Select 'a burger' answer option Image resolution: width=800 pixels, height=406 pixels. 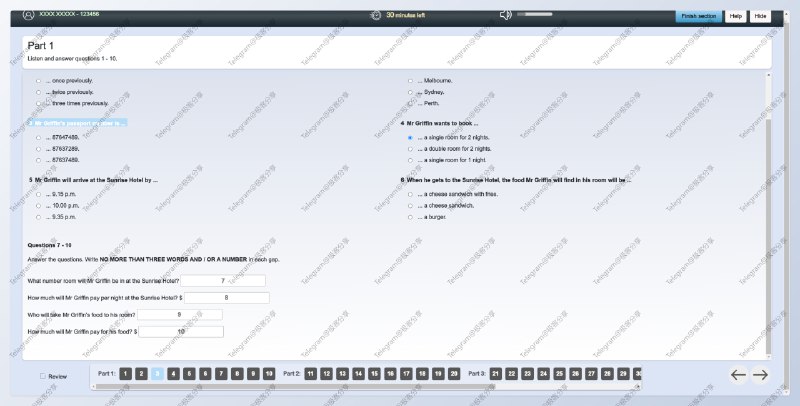click(x=410, y=216)
